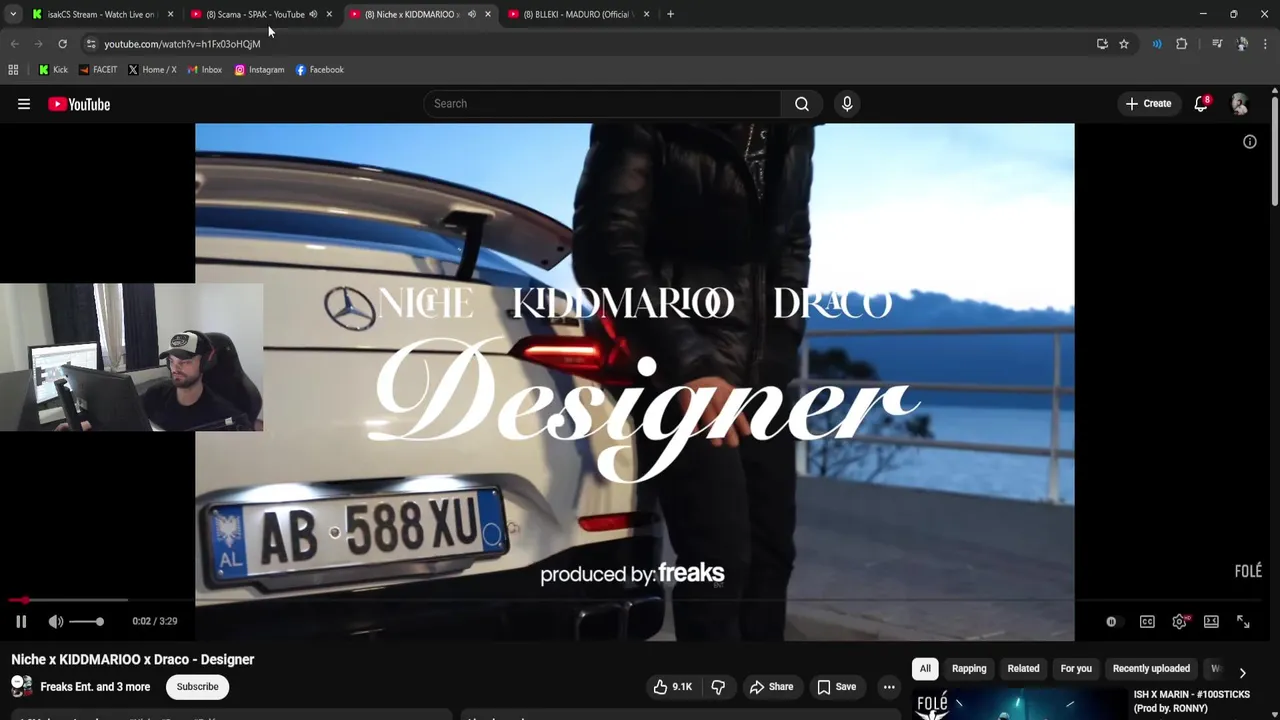Go to the YouTube home logo
The height and width of the screenshot is (720, 1280).
click(79, 104)
